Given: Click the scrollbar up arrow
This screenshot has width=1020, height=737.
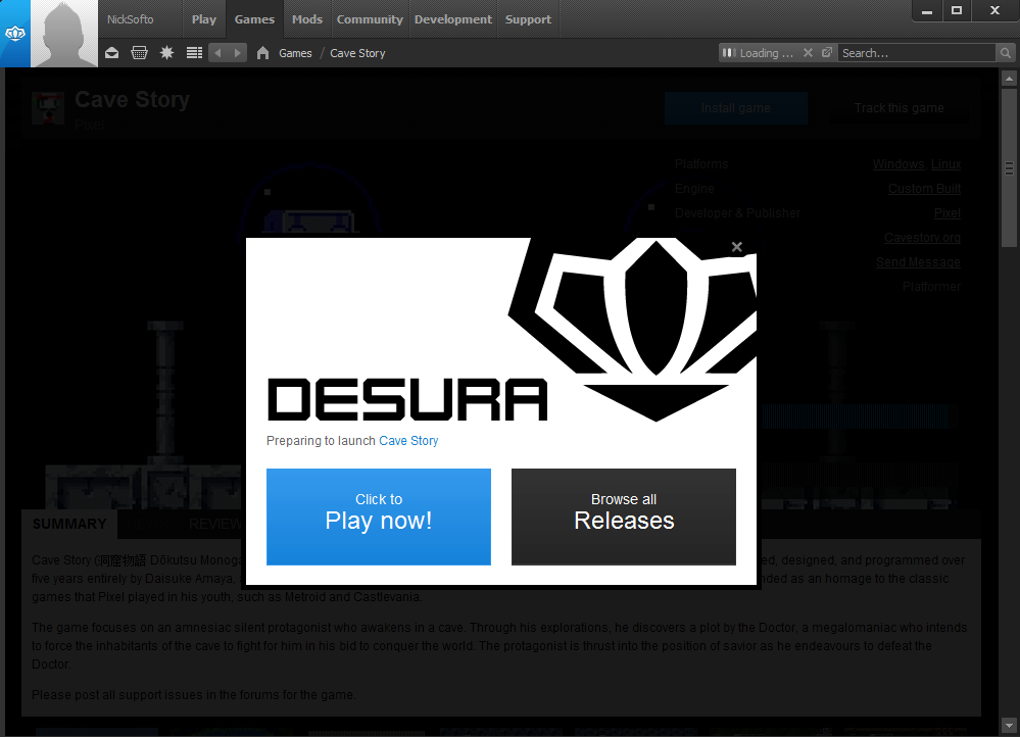Looking at the screenshot, I should pos(1009,79).
